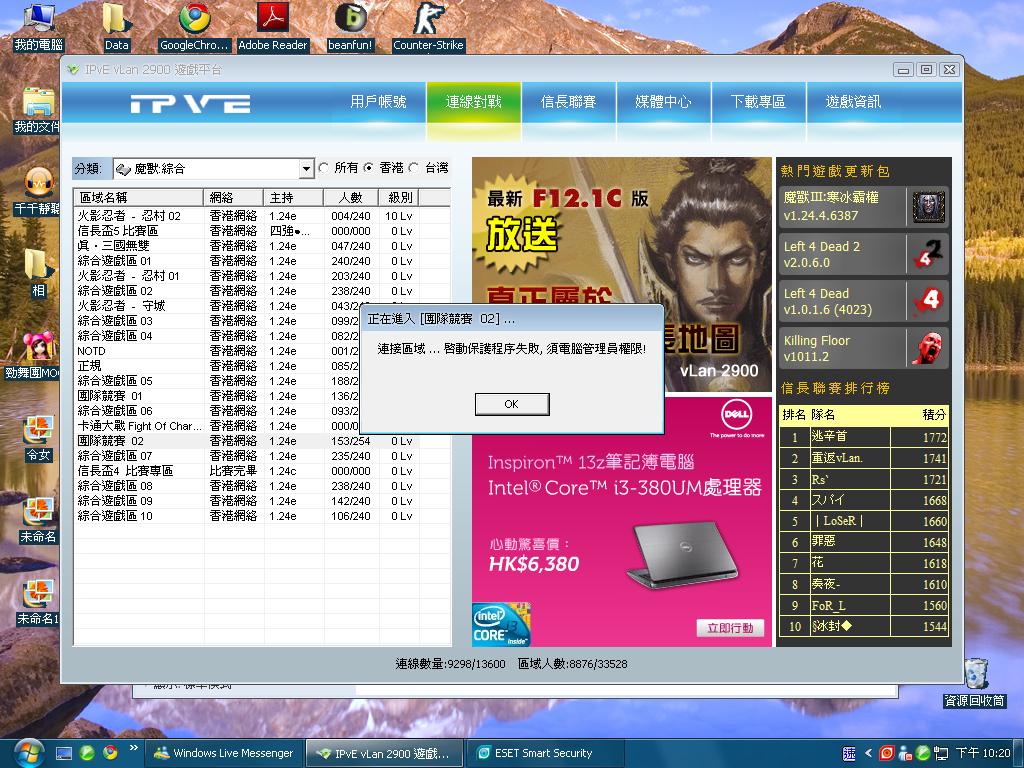Viewport: 1024px width, 768px height.
Task: Show hidden system tray icons arrow
Action: click(868, 753)
